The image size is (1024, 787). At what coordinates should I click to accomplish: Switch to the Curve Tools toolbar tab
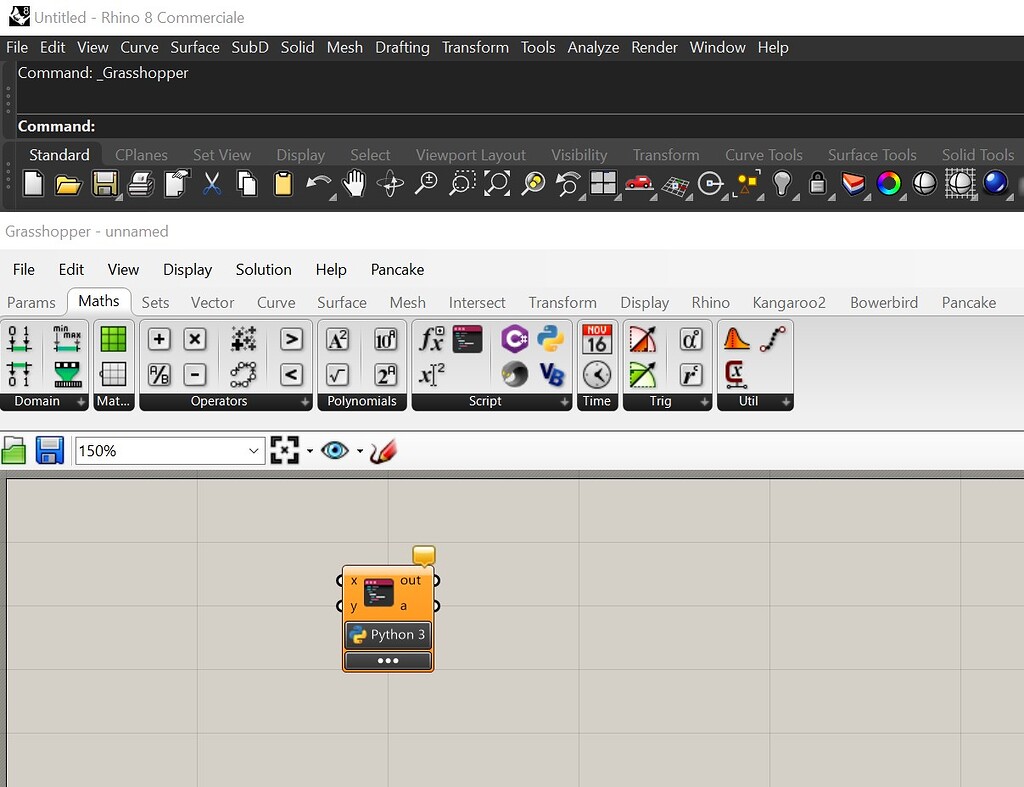tap(763, 155)
